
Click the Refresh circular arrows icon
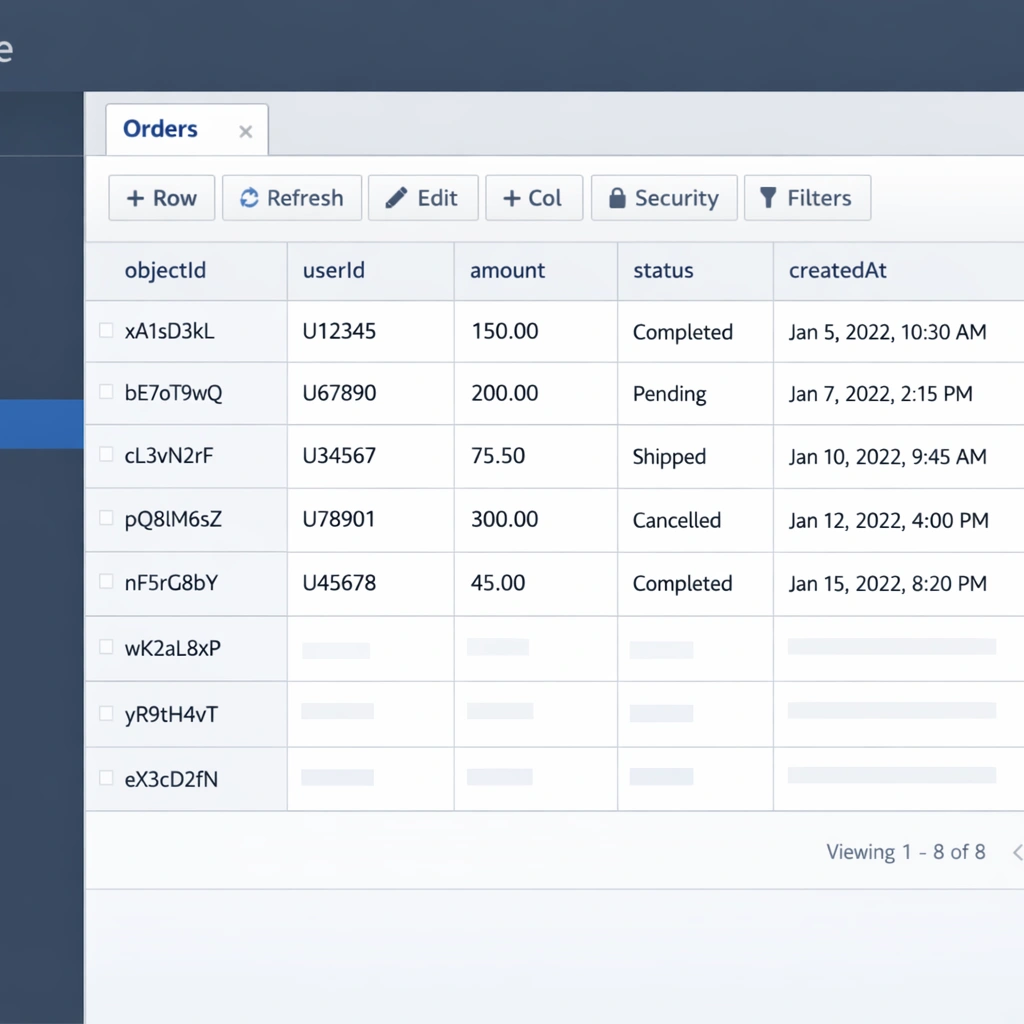(249, 198)
